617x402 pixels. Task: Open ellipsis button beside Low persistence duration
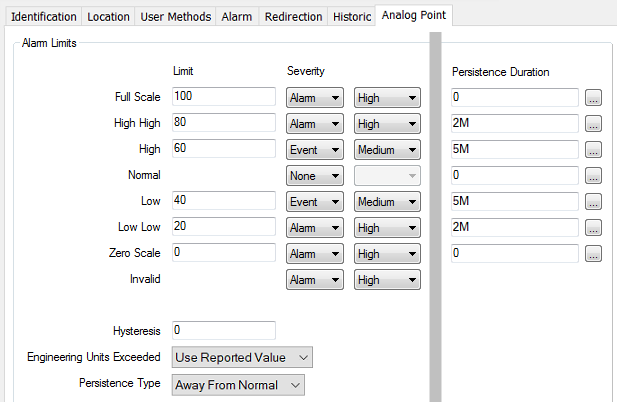(x=593, y=202)
